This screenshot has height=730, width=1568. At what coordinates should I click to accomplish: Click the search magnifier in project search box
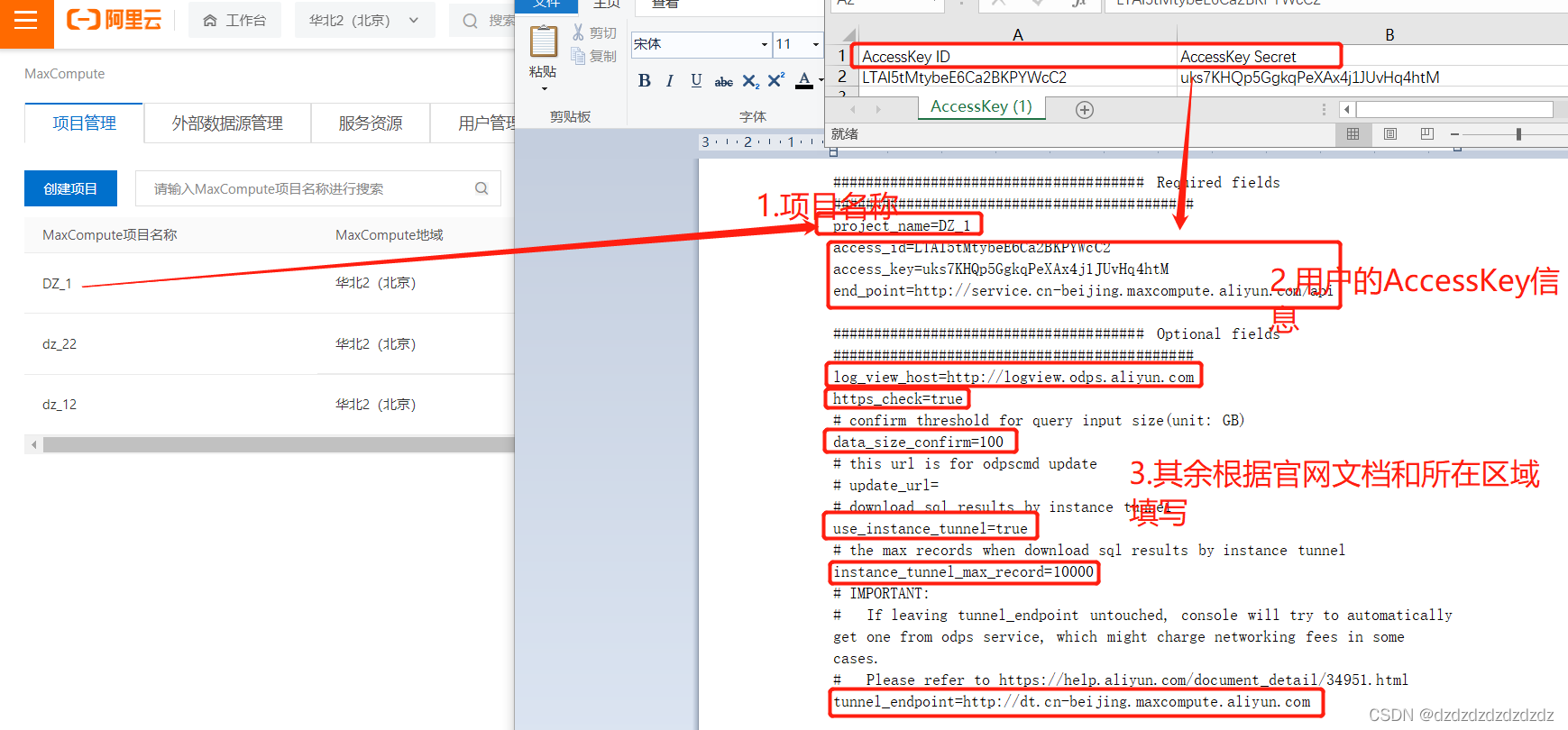pyautogui.click(x=481, y=188)
